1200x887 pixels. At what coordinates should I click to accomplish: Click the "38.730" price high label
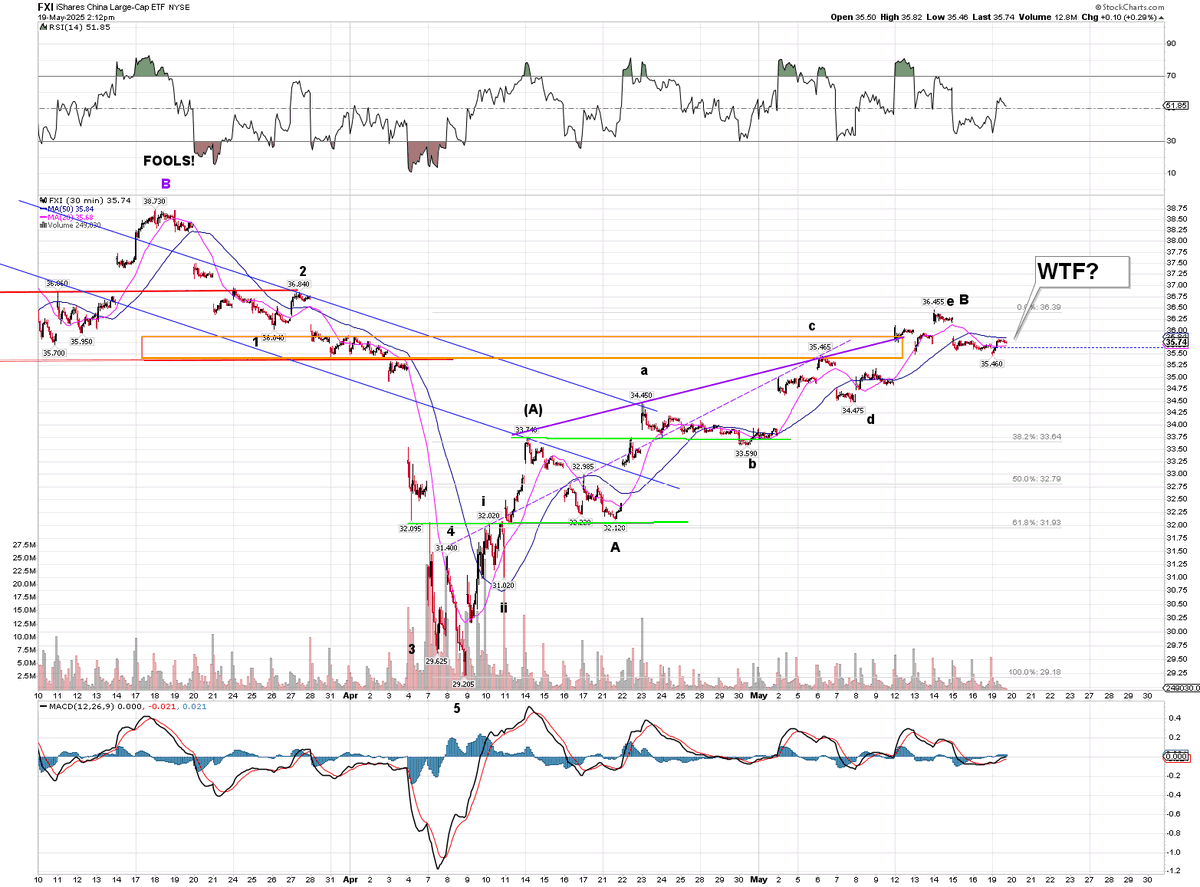click(154, 201)
